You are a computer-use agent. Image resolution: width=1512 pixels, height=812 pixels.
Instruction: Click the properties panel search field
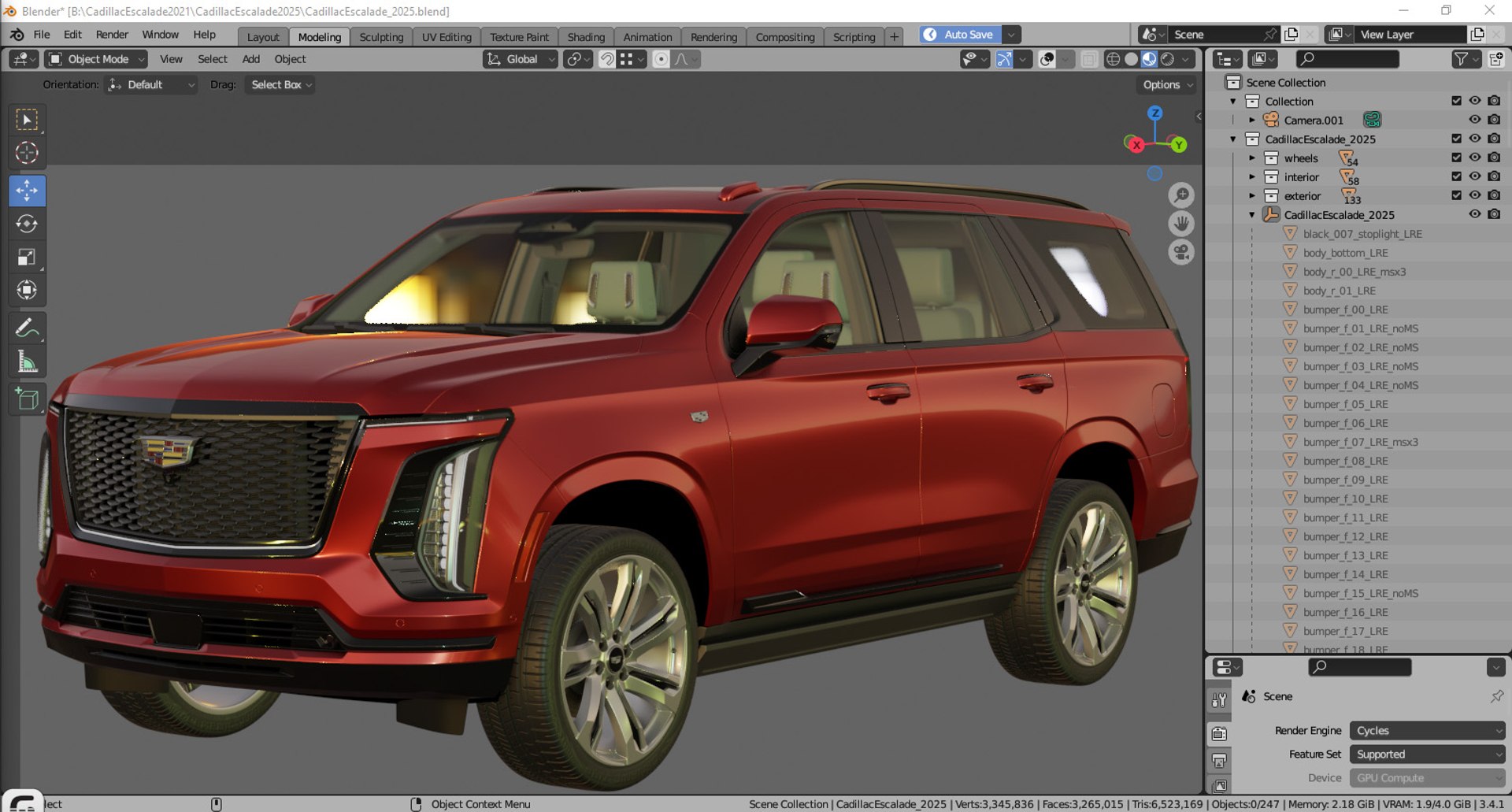pyautogui.click(x=1359, y=667)
